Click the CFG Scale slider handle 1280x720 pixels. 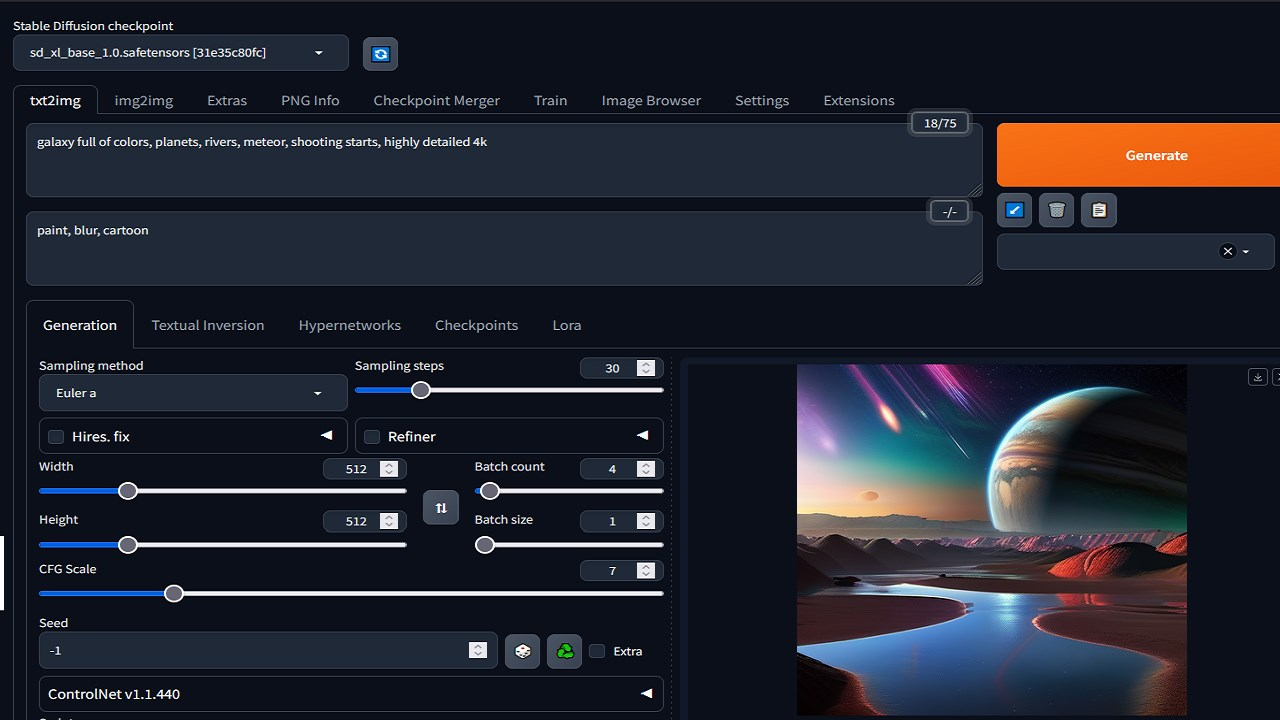pos(174,594)
